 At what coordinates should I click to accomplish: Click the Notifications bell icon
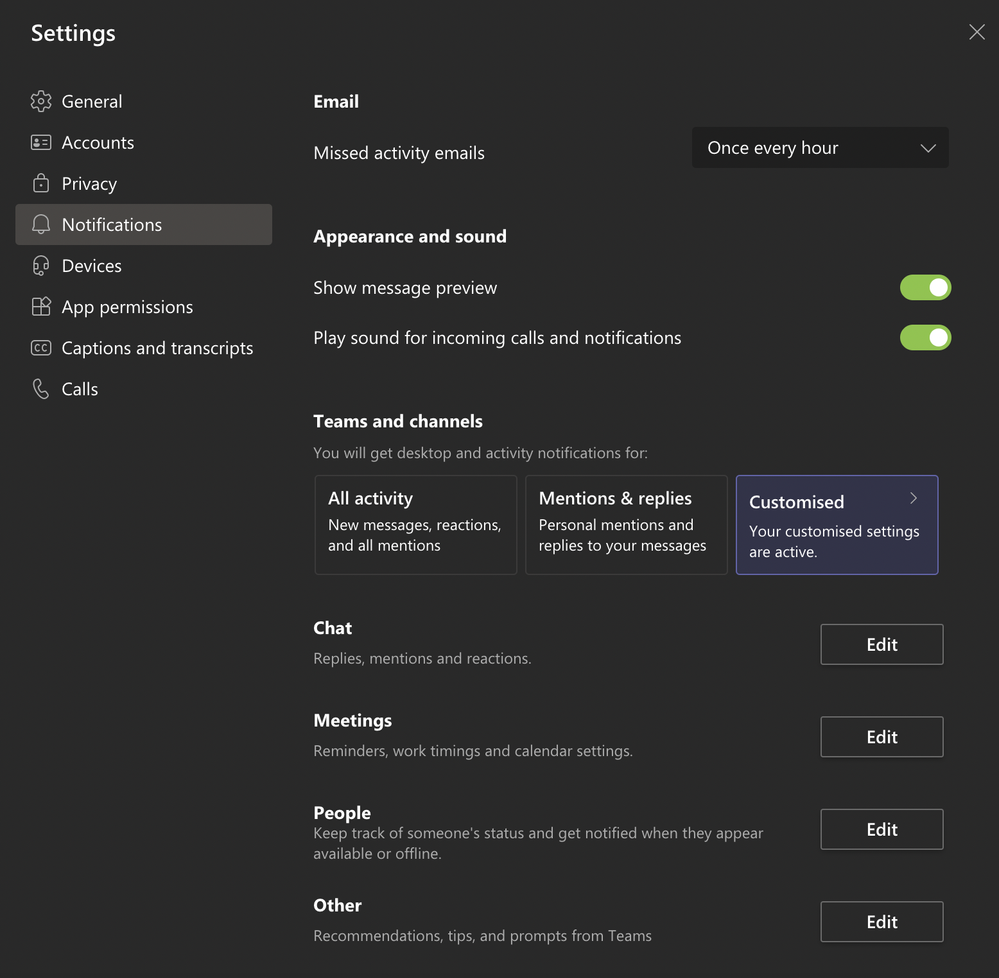[41, 224]
